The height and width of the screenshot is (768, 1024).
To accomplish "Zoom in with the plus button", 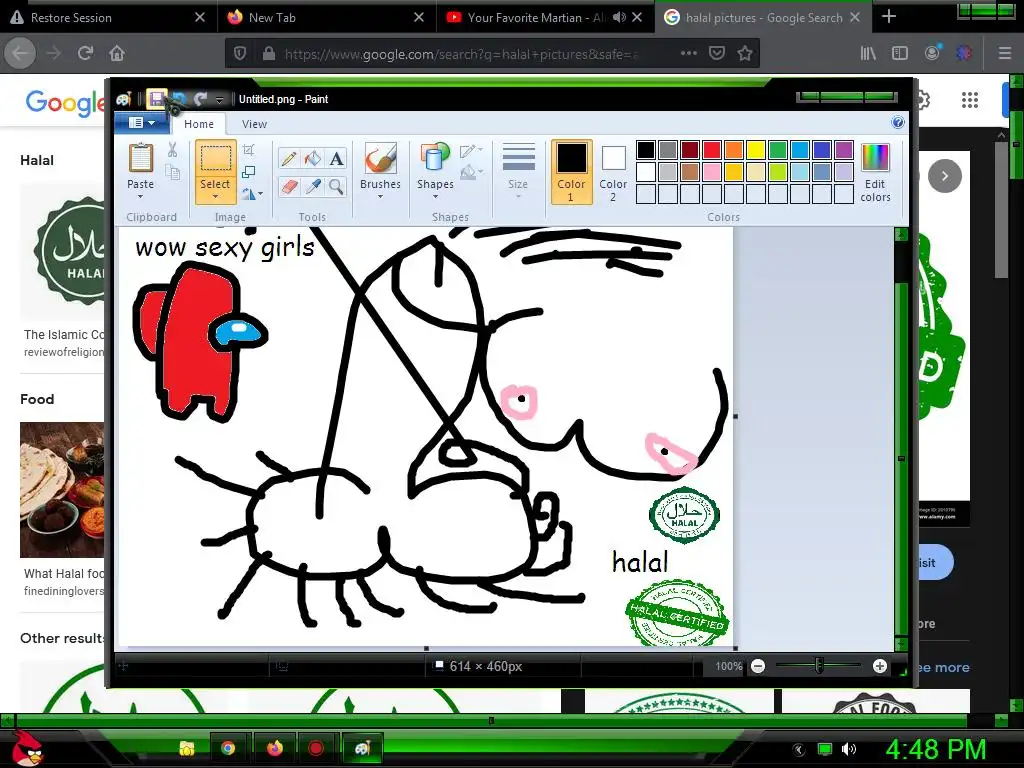I will pyautogui.click(x=880, y=666).
